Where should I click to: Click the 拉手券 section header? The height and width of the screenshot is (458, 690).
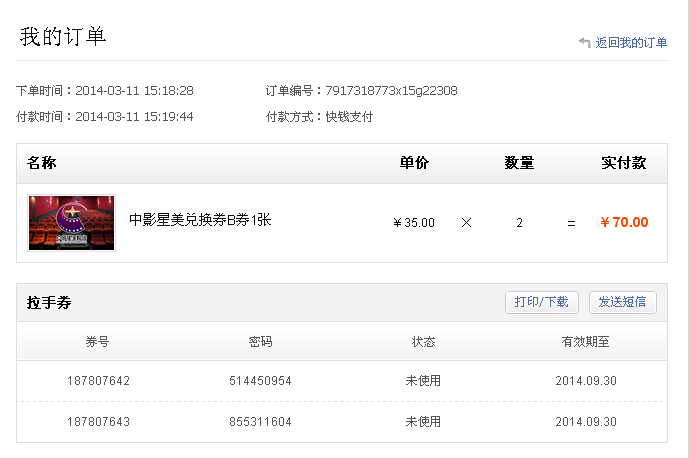click(49, 302)
